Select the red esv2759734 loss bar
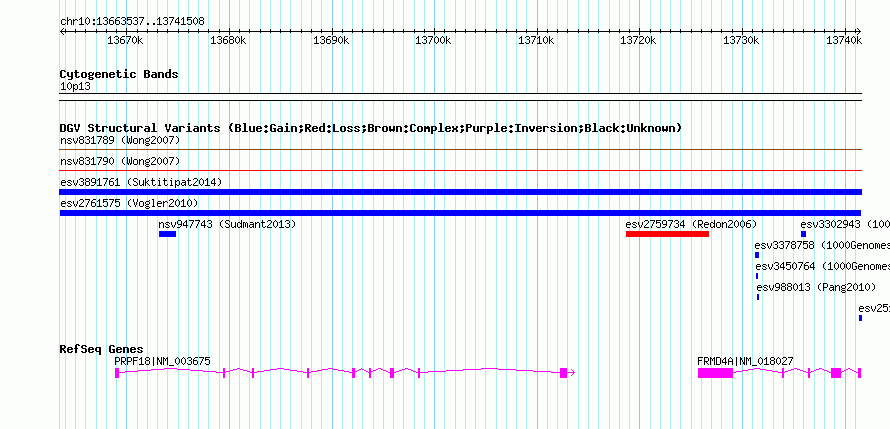This screenshot has width=890, height=429. (668, 234)
